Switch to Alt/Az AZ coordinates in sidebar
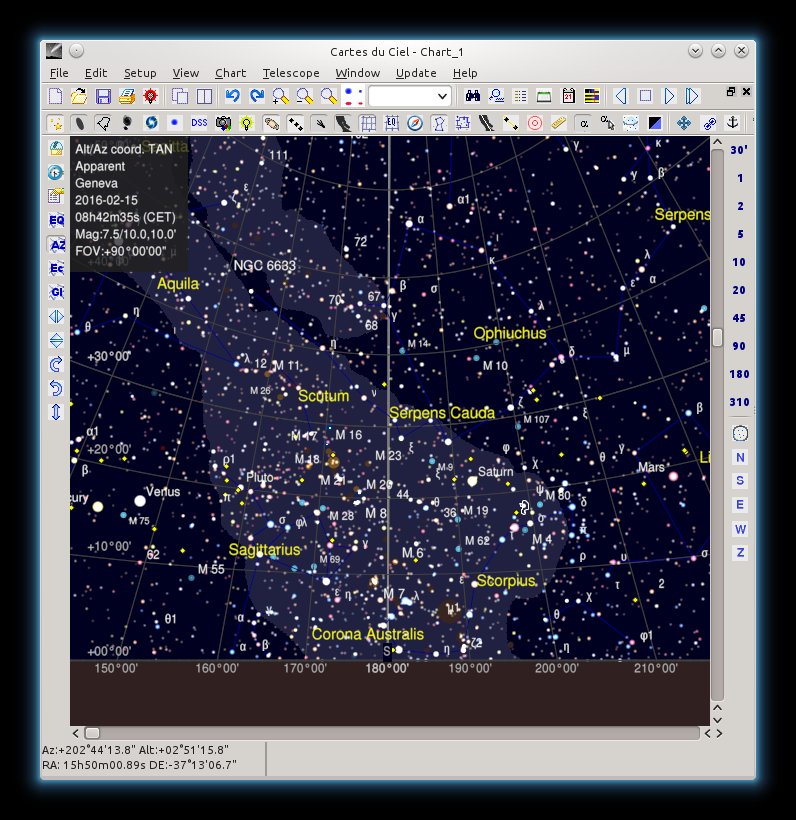 (x=56, y=244)
